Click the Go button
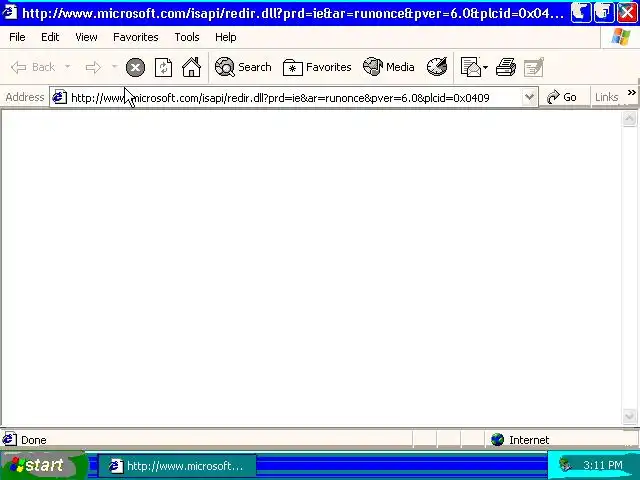 (562, 97)
